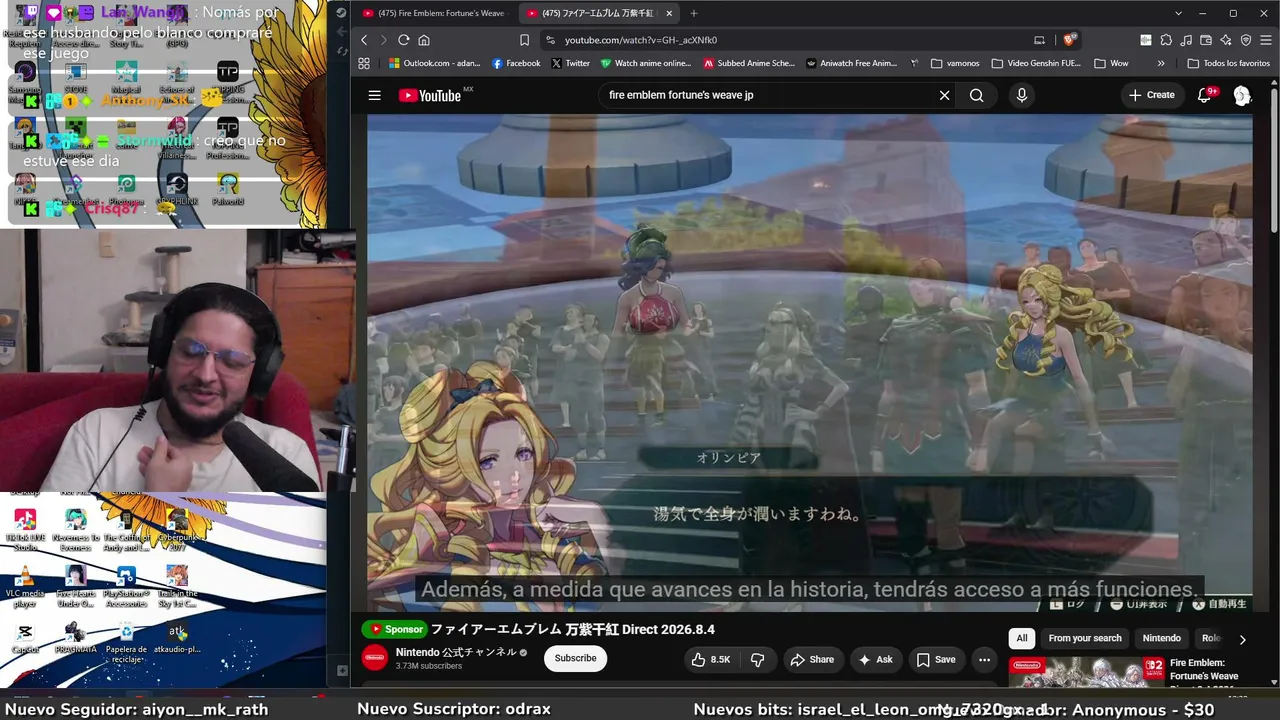
Task: Go forward in the browser
Action: (383, 40)
